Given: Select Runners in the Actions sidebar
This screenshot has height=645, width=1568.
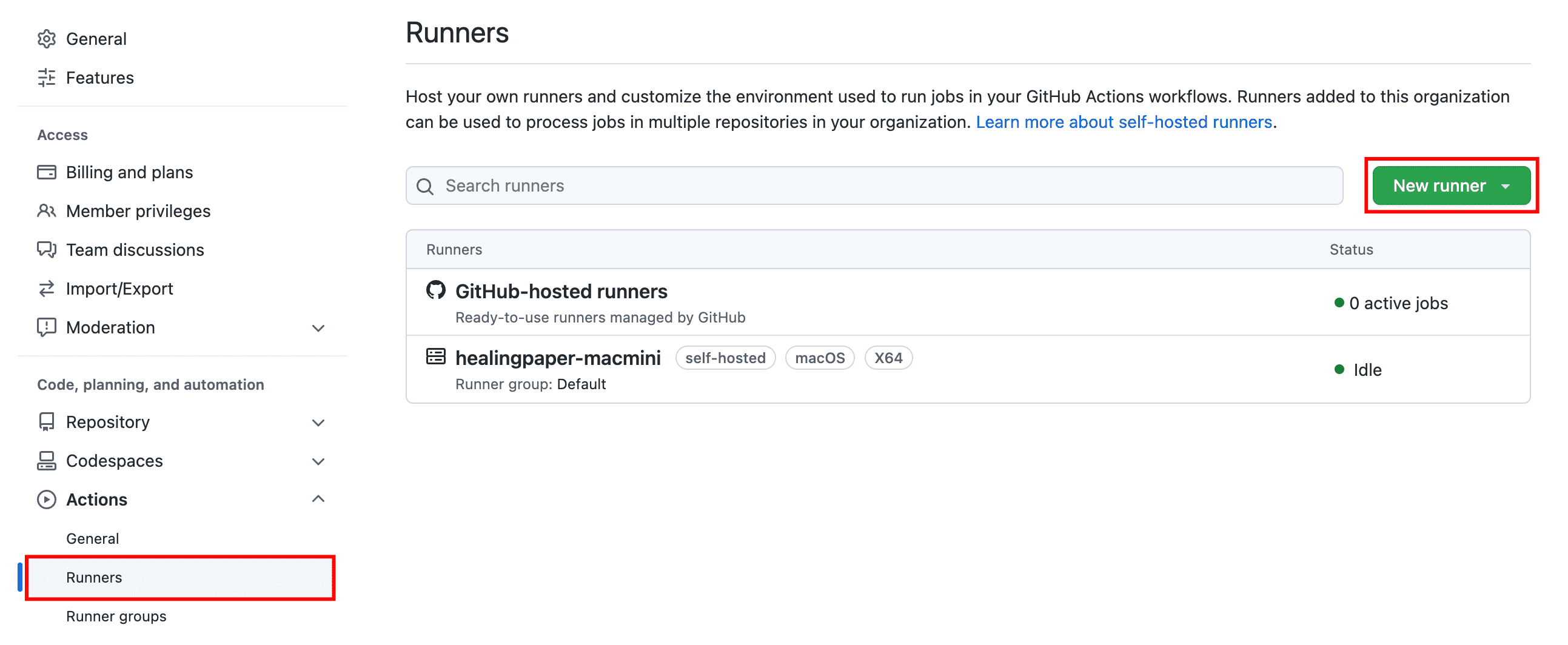Looking at the screenshot, I should (x=94, y=578).
